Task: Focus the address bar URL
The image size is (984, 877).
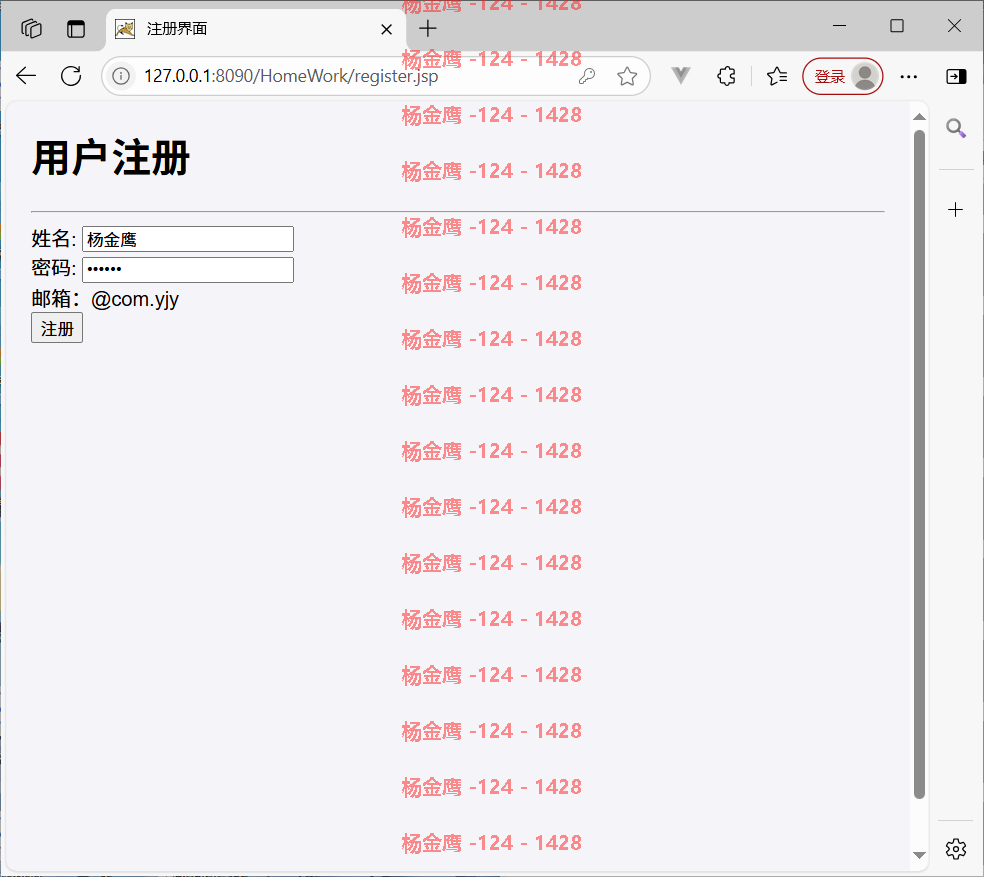Action: [291, 76]
